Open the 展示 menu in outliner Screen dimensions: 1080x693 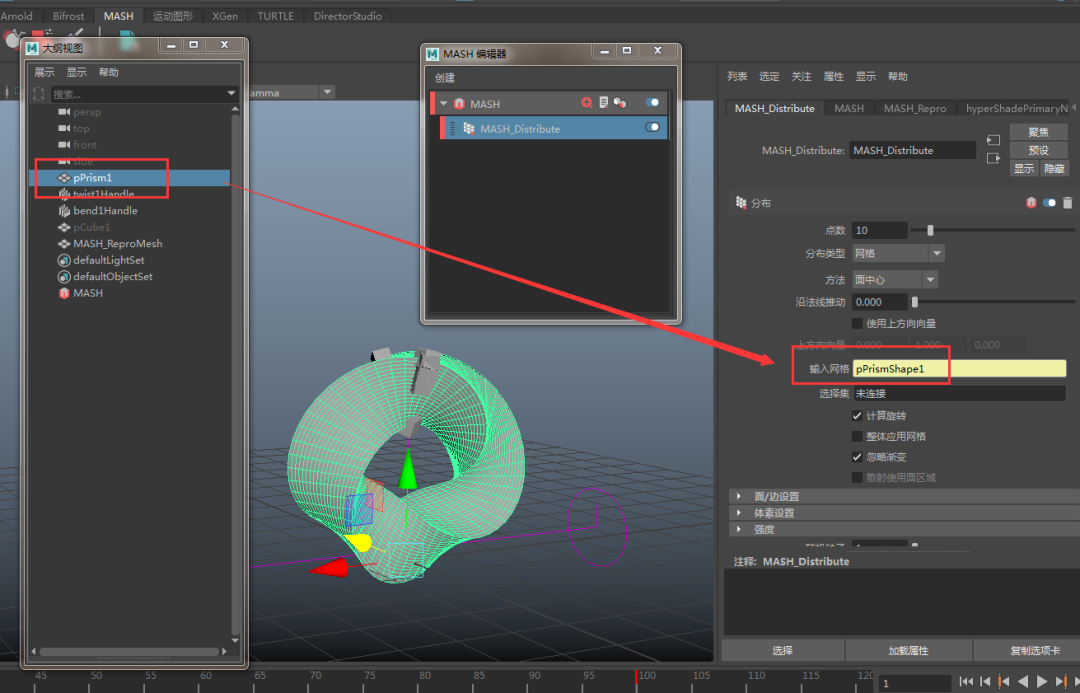tap(44, 72)
